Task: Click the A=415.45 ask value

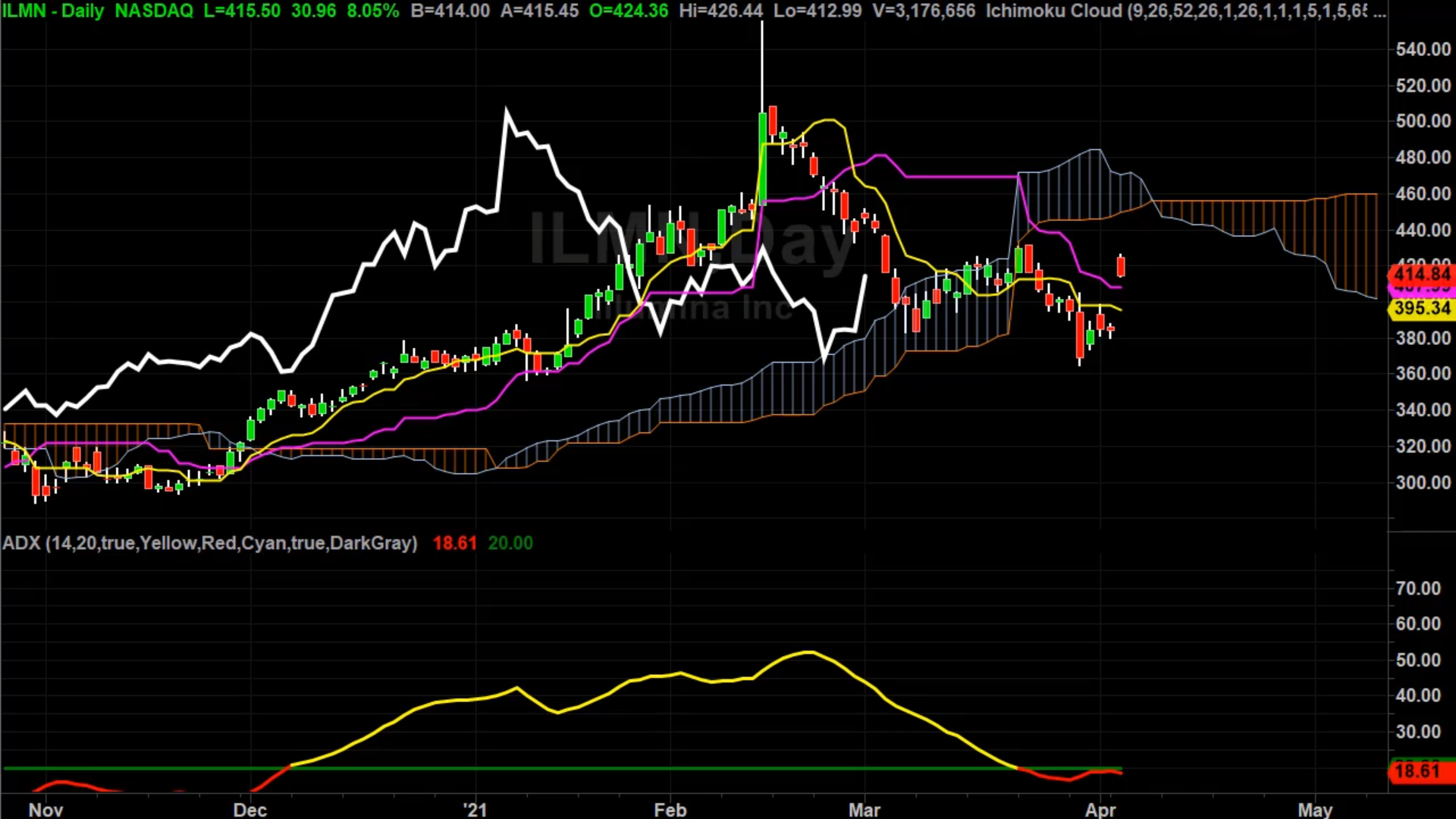Action: click(x=539, y=11)
